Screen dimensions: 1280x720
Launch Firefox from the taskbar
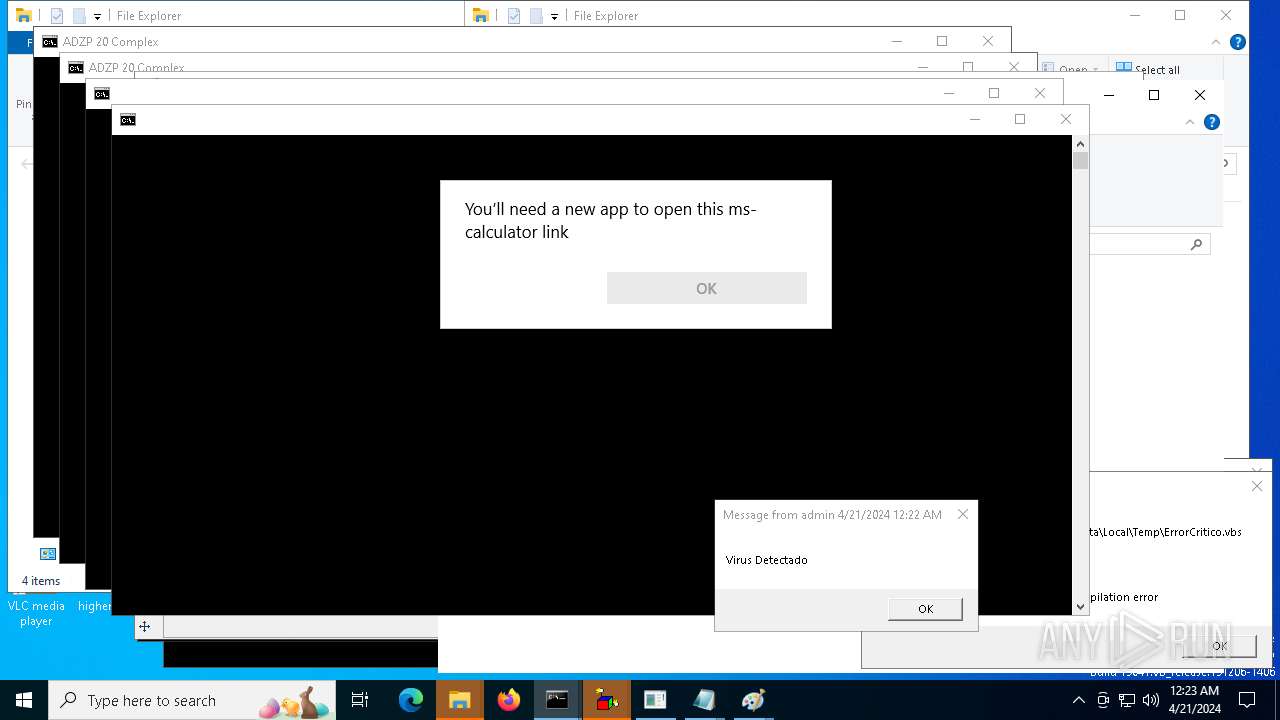[509, 700]
